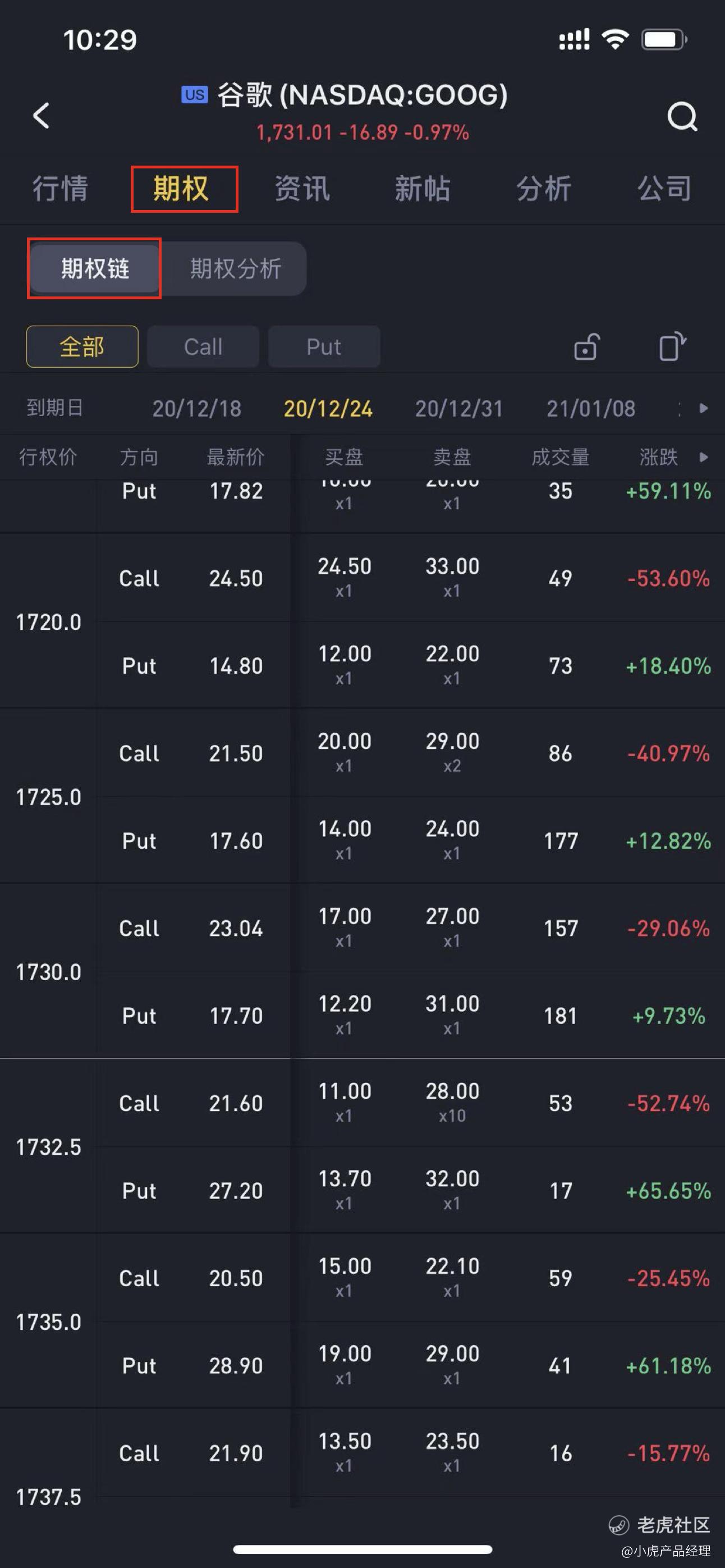Viewport: 725px width, 1568px height.
Task: Filter options by Put only
Action: [324, 347]
